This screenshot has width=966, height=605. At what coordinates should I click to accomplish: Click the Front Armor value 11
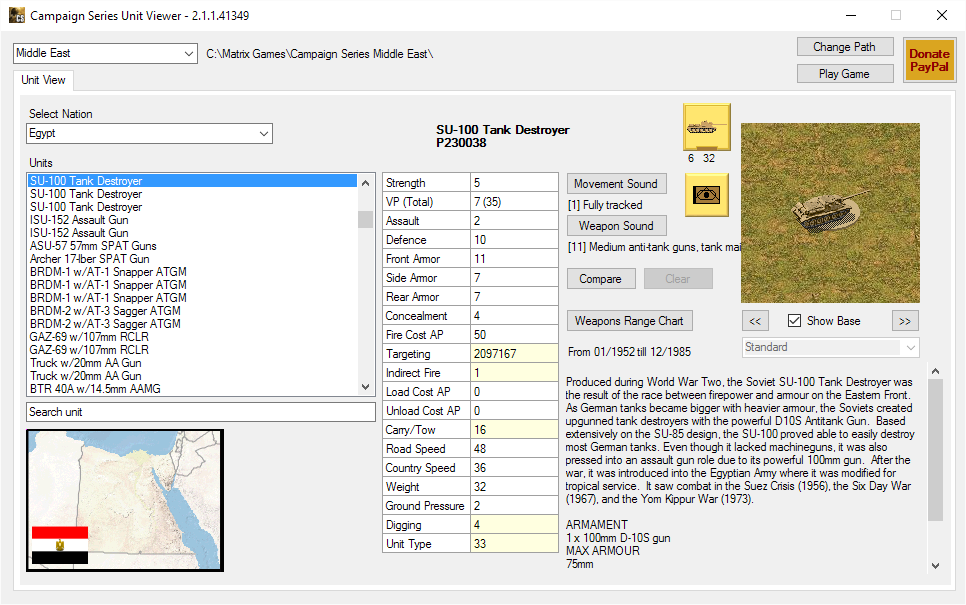tap(514, 259)
